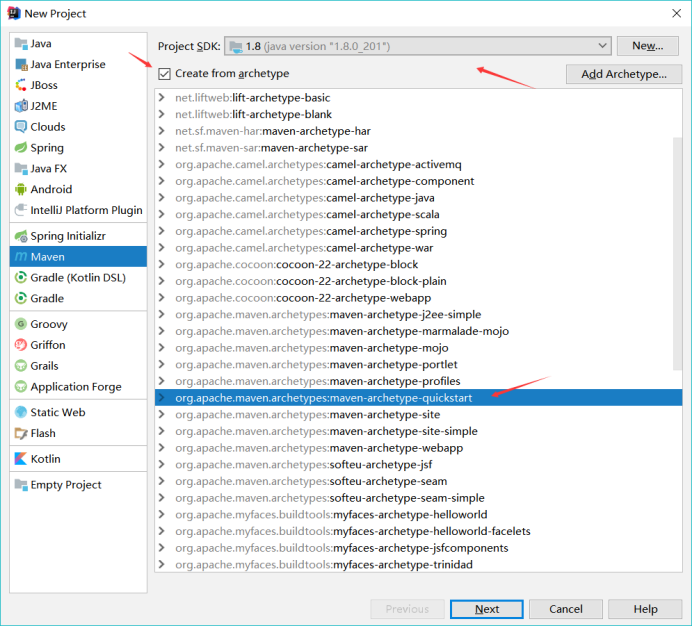Select myfaces-archetype-jsfcomponents archetype
The height and width of the screenshot is (627, 692).
coord(418,548)
